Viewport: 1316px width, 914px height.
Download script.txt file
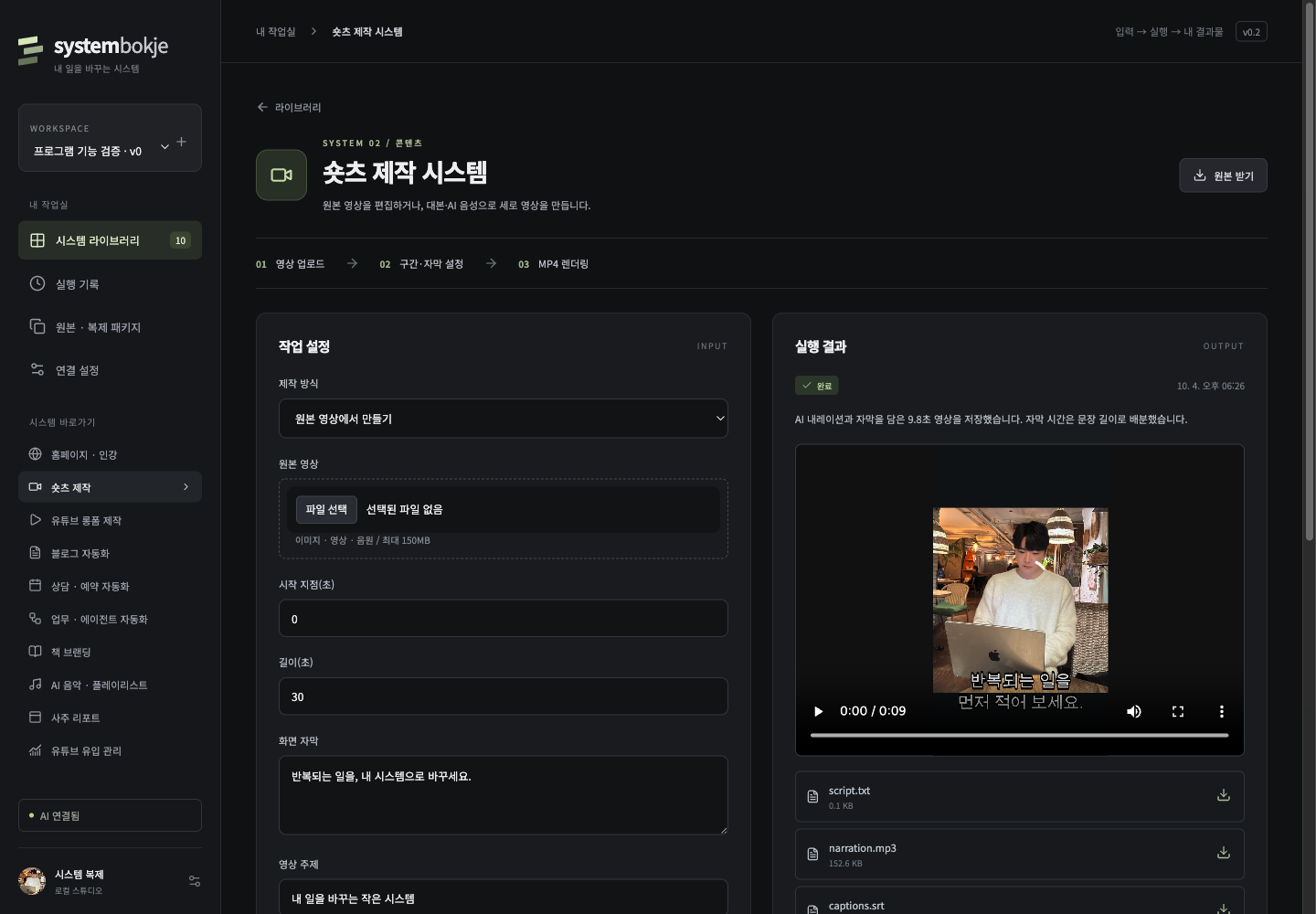[x=1224, y=795]
